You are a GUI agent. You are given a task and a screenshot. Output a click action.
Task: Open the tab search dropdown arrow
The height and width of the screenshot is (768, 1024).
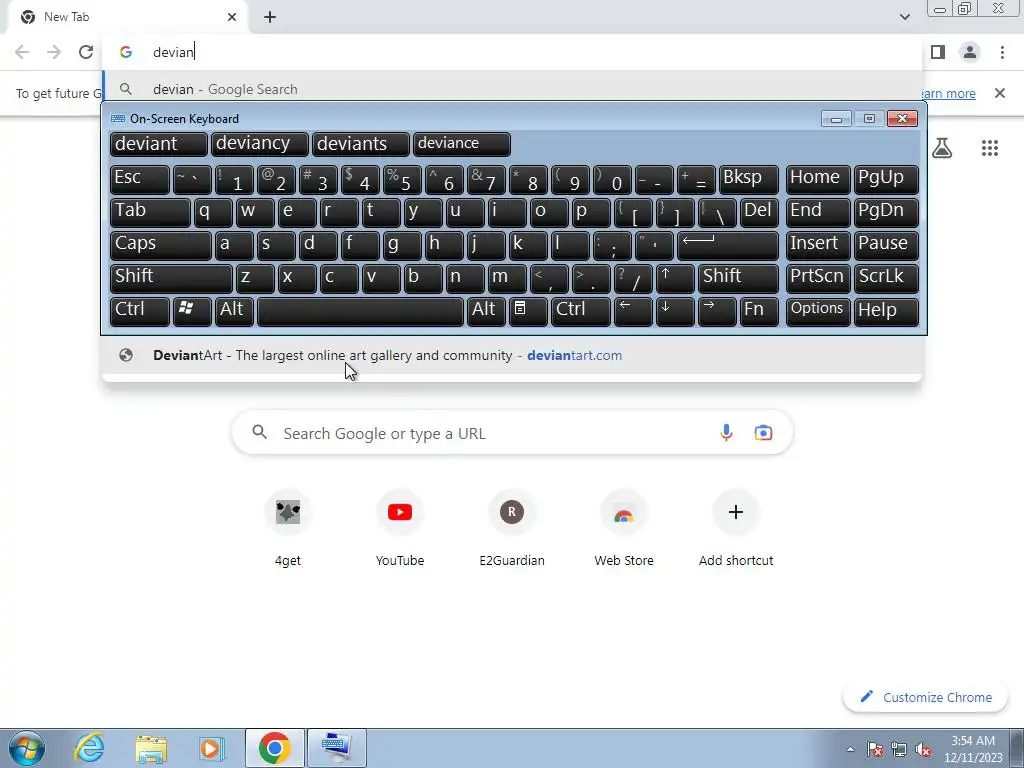pos(904,17)
